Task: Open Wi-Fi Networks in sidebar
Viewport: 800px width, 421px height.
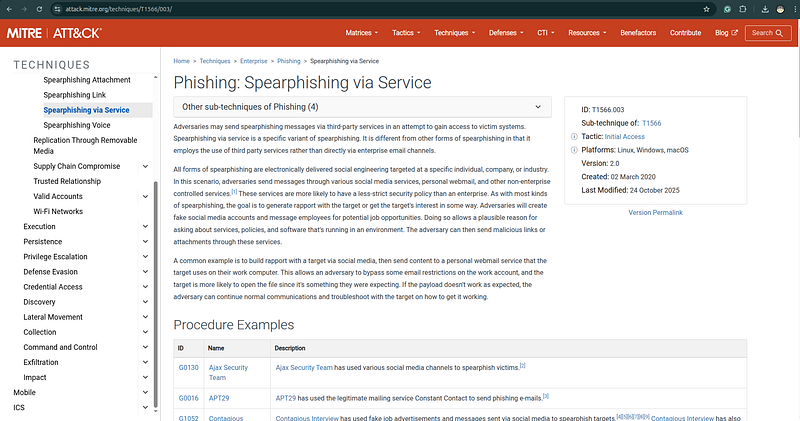Action: (x=58, y=211)
